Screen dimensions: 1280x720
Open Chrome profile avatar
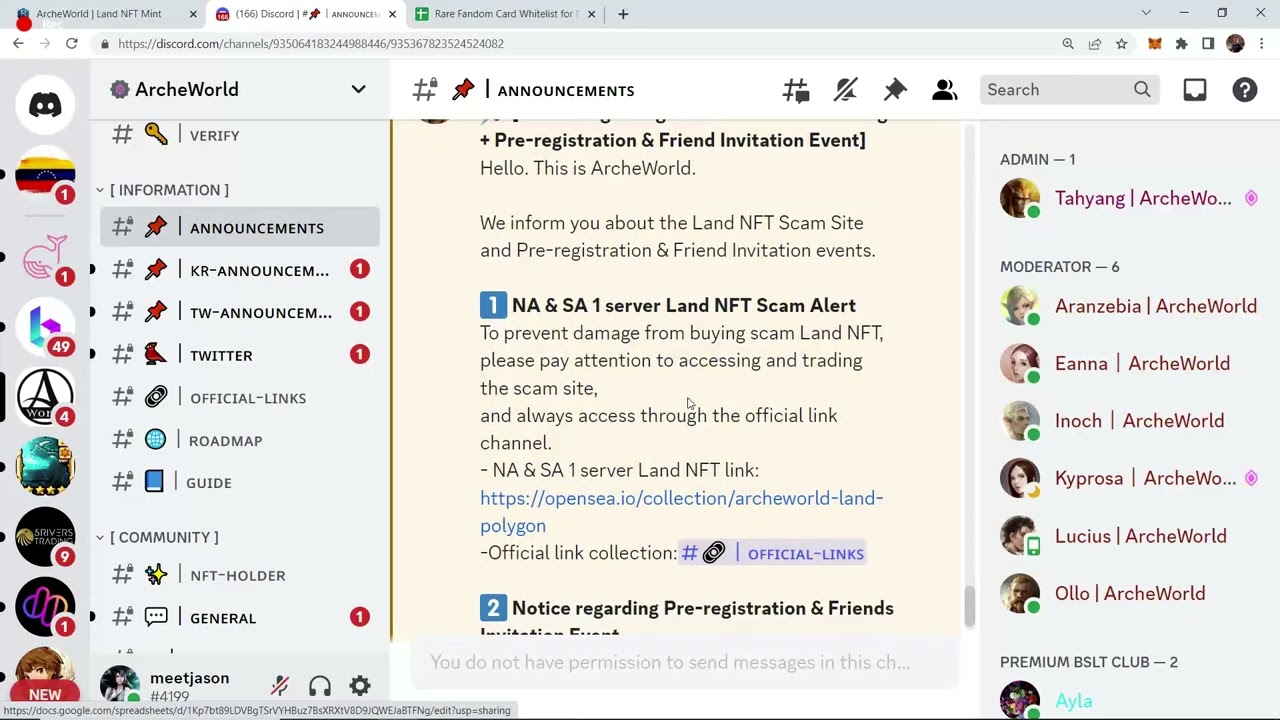(1235, 44)
